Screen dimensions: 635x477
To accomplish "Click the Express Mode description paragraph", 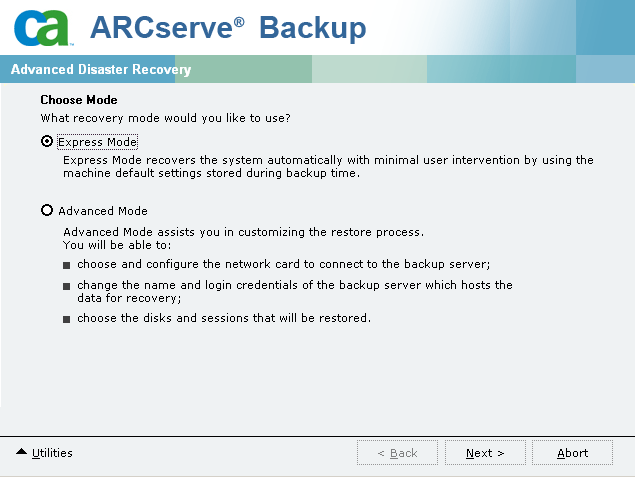I will click(x=328, y=166).
